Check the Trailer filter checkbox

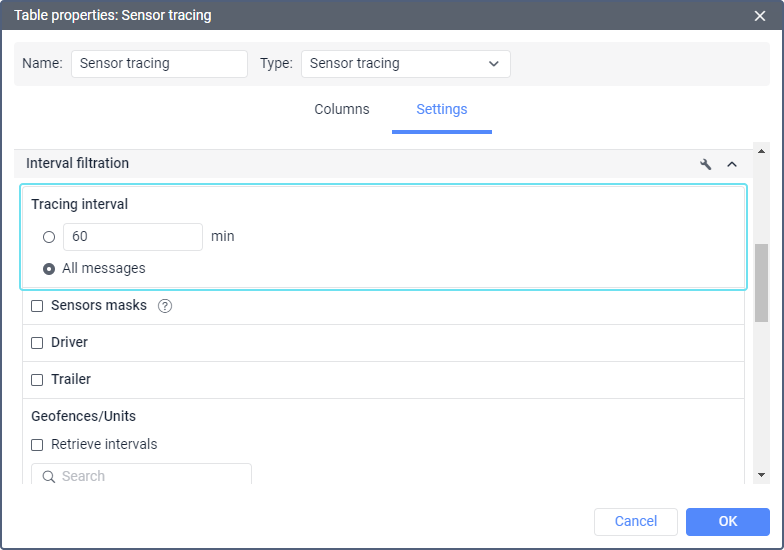pos(37,380)
